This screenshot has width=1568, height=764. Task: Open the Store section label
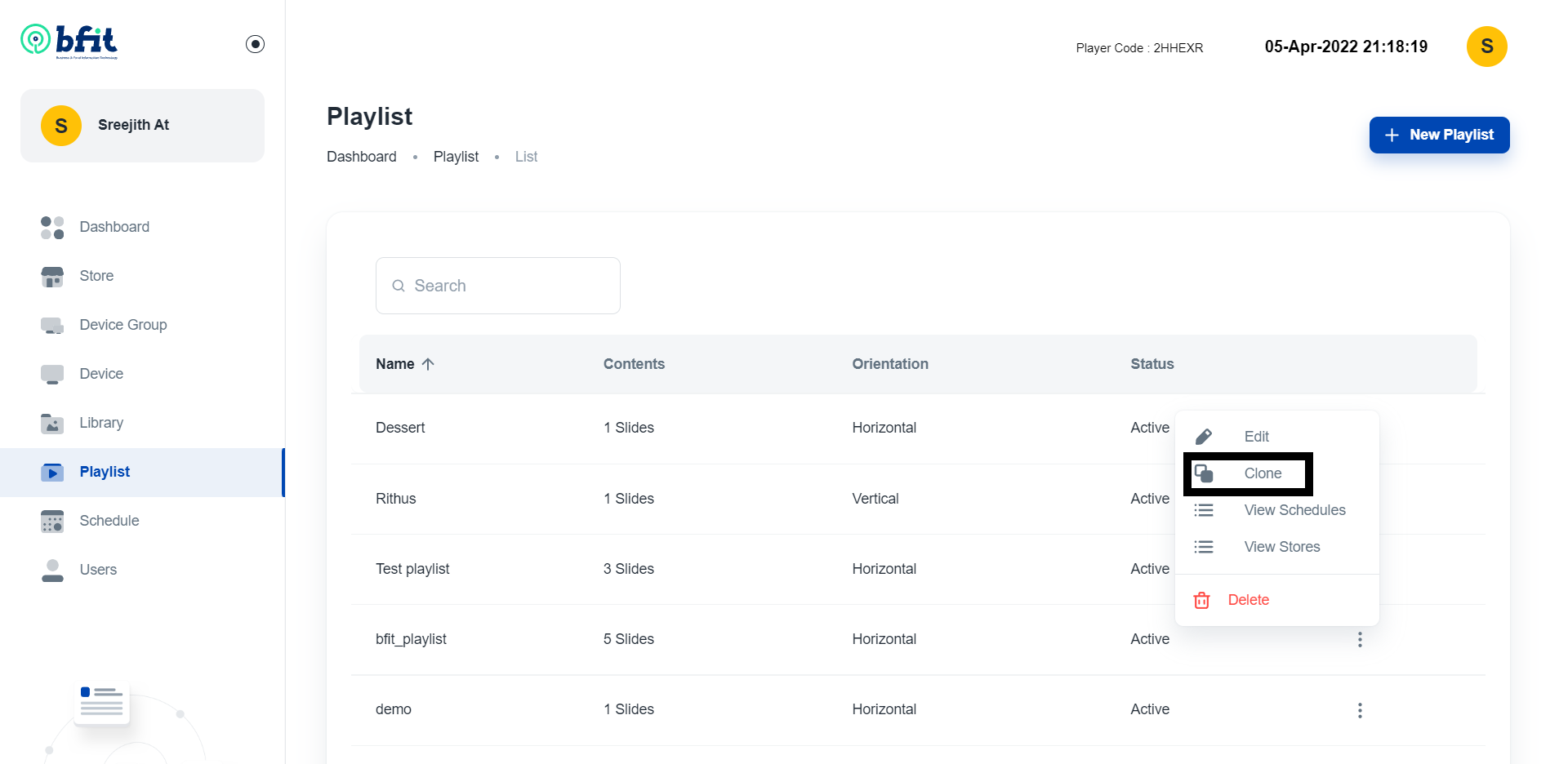point(96,276)
